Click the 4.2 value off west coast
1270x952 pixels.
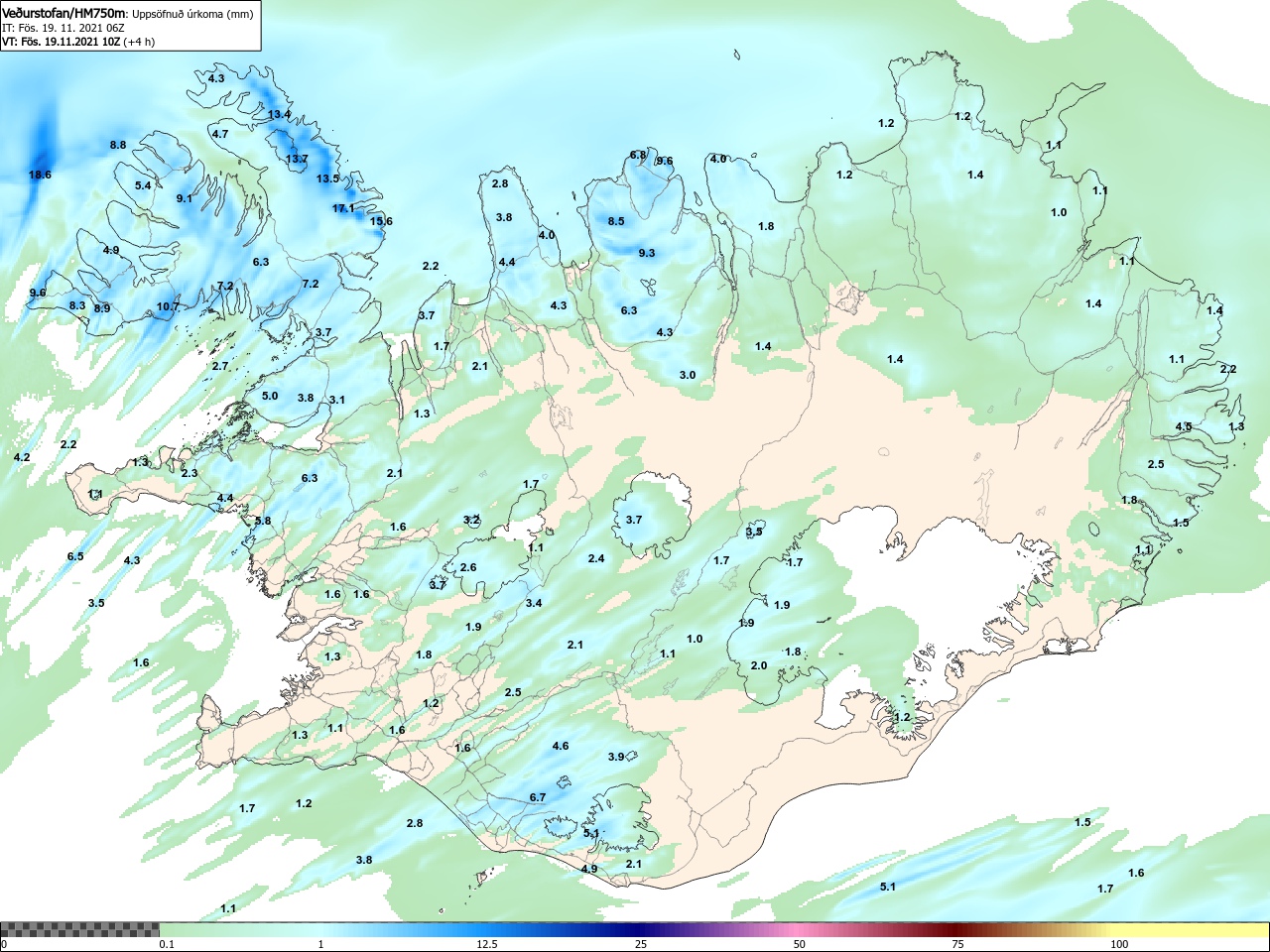point(22,457)
